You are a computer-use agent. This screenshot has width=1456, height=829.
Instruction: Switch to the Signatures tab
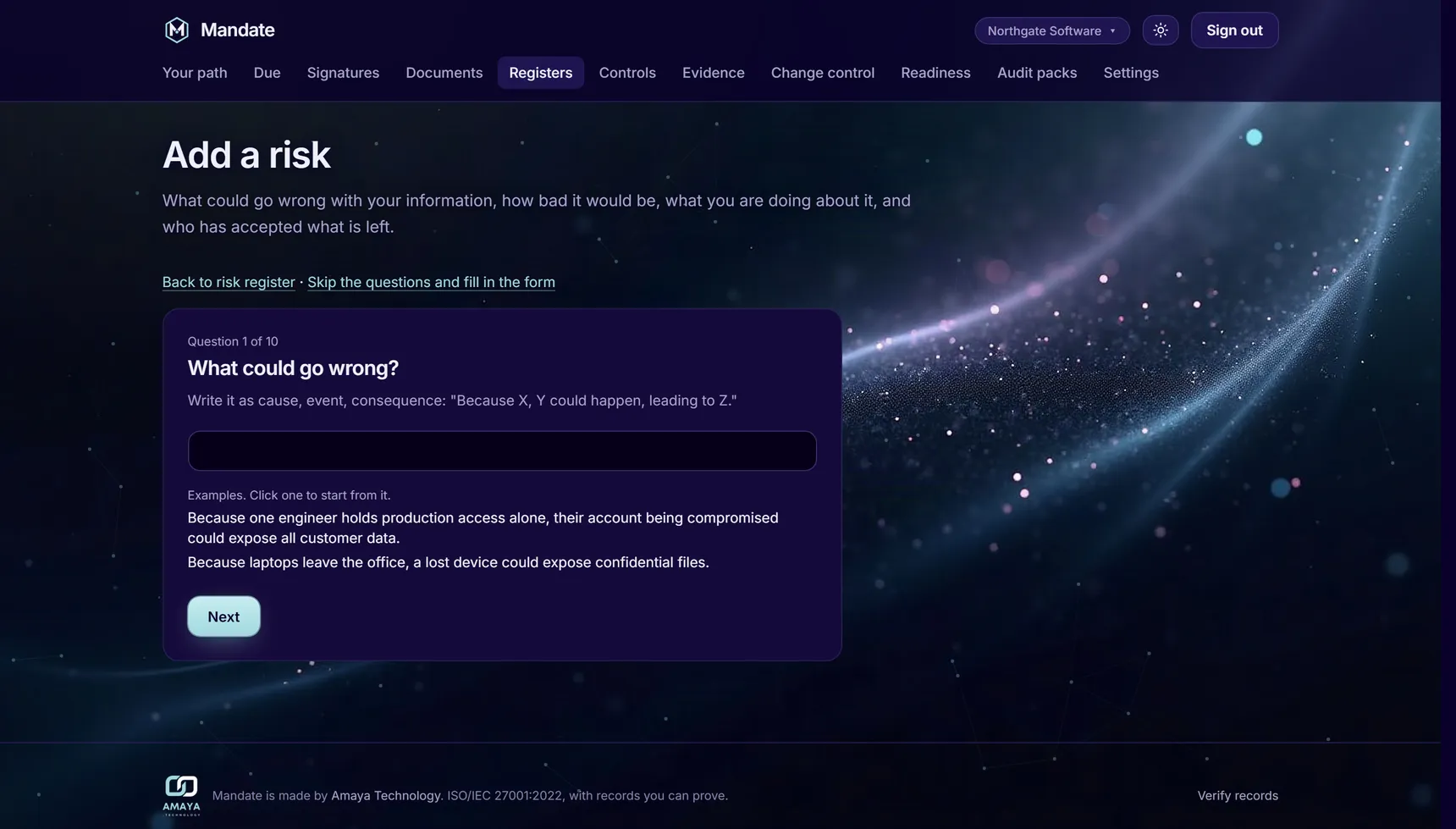343,73
